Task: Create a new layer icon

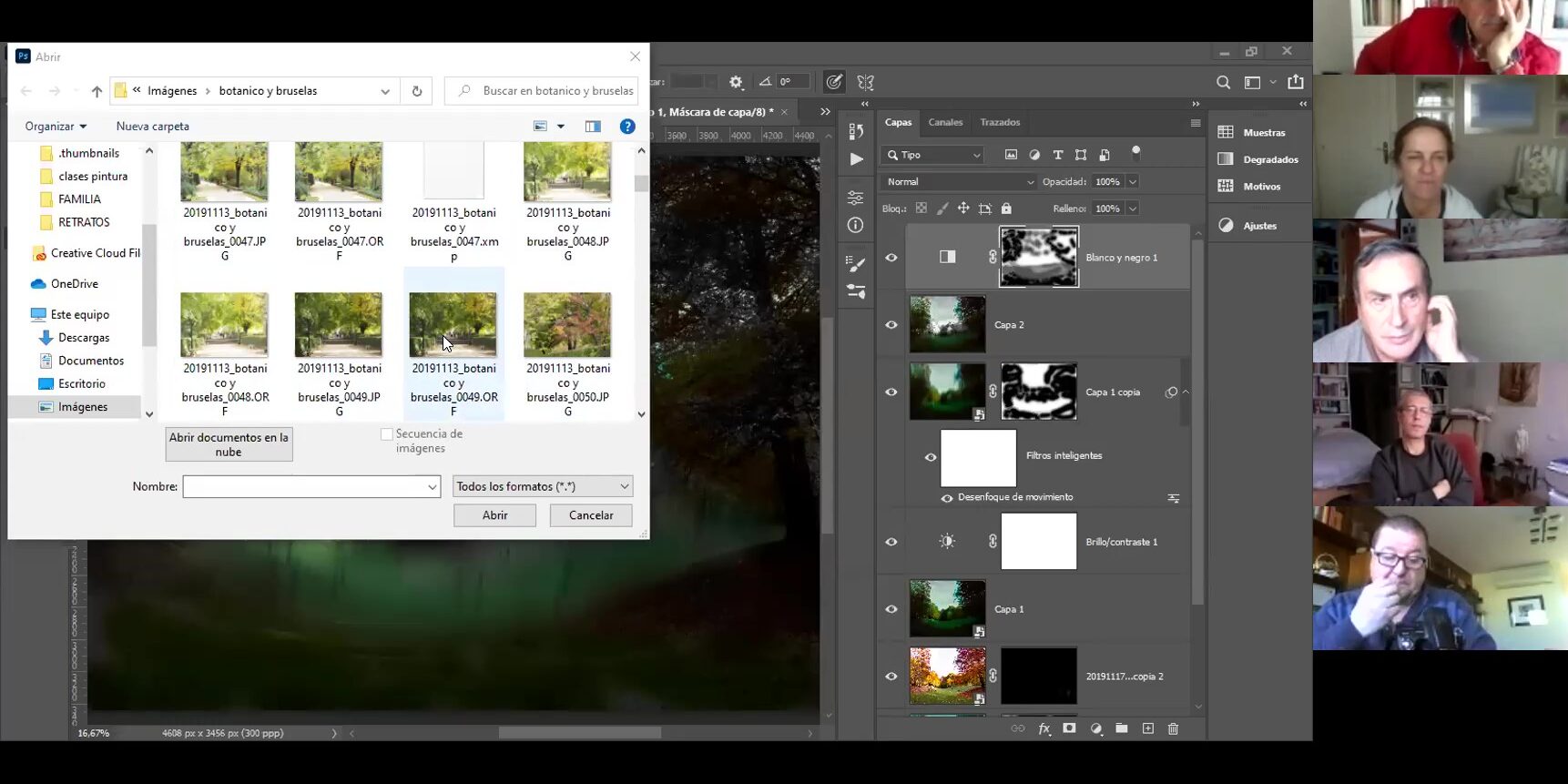Action: point(1147,728)
